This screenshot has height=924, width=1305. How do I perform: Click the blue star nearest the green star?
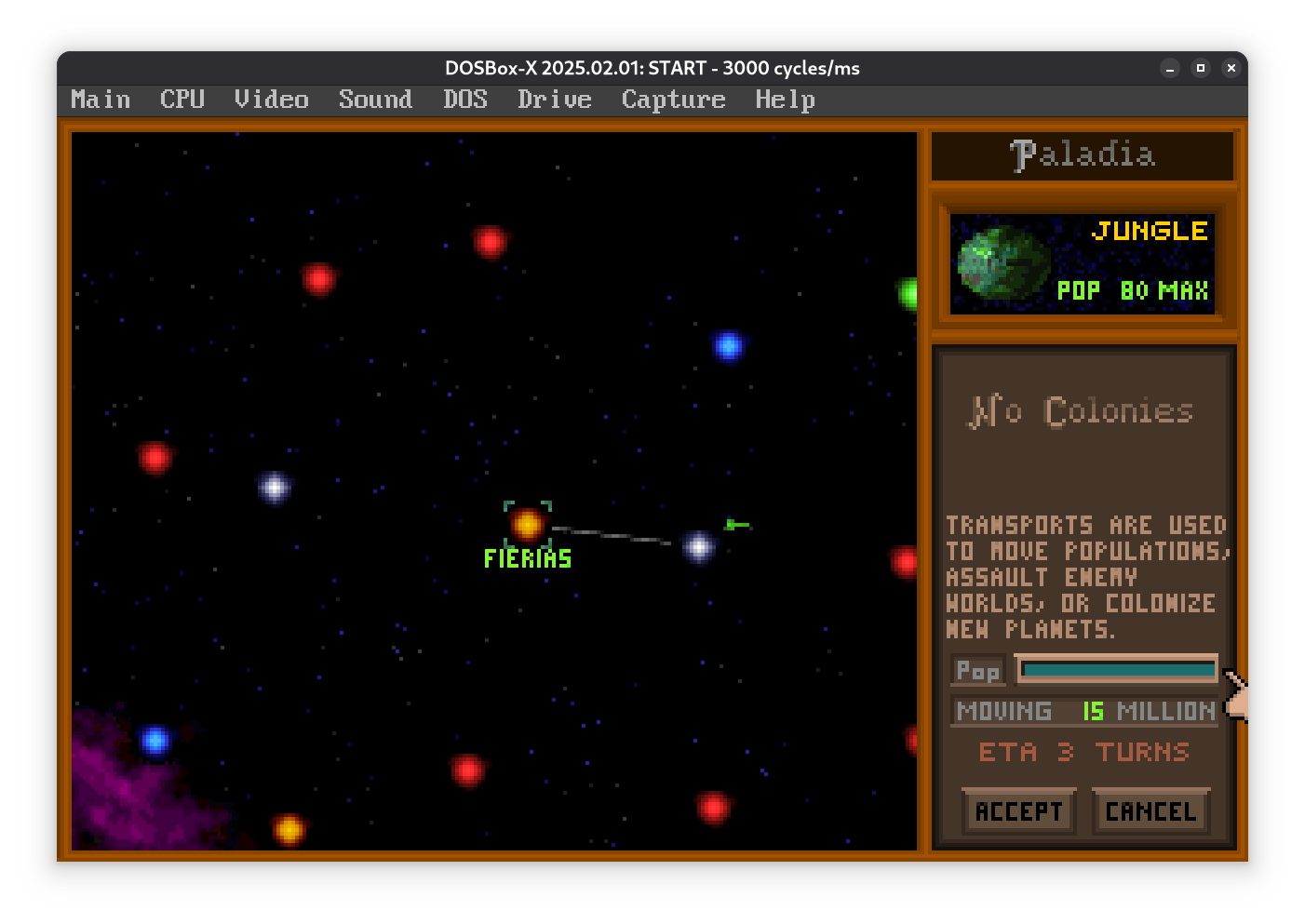[728, 346]
